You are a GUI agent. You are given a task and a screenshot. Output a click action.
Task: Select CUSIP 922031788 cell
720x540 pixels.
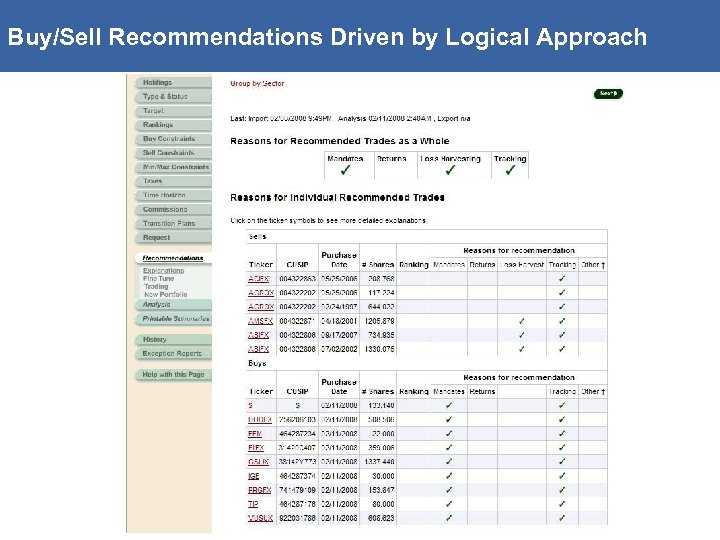point(297,518)
